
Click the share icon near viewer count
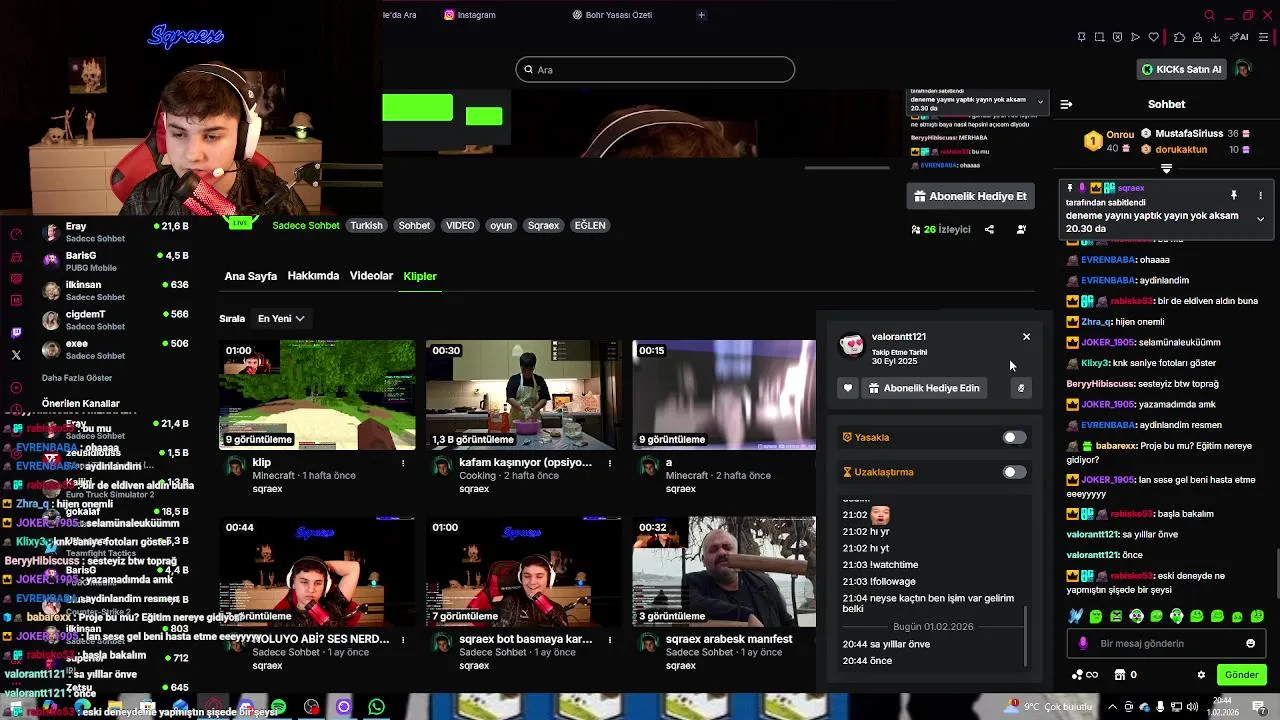pyautogui.click(x=989, y=229)
